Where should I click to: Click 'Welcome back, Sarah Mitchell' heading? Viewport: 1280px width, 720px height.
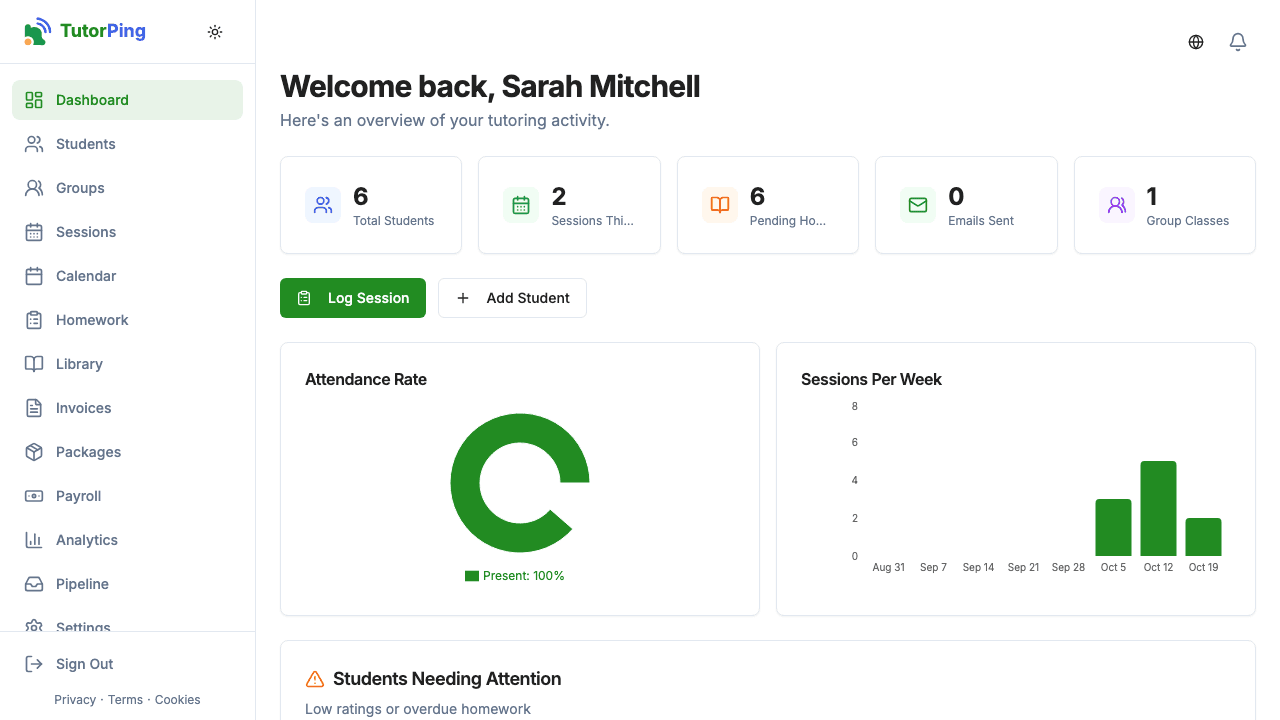[x=490, y=86]
